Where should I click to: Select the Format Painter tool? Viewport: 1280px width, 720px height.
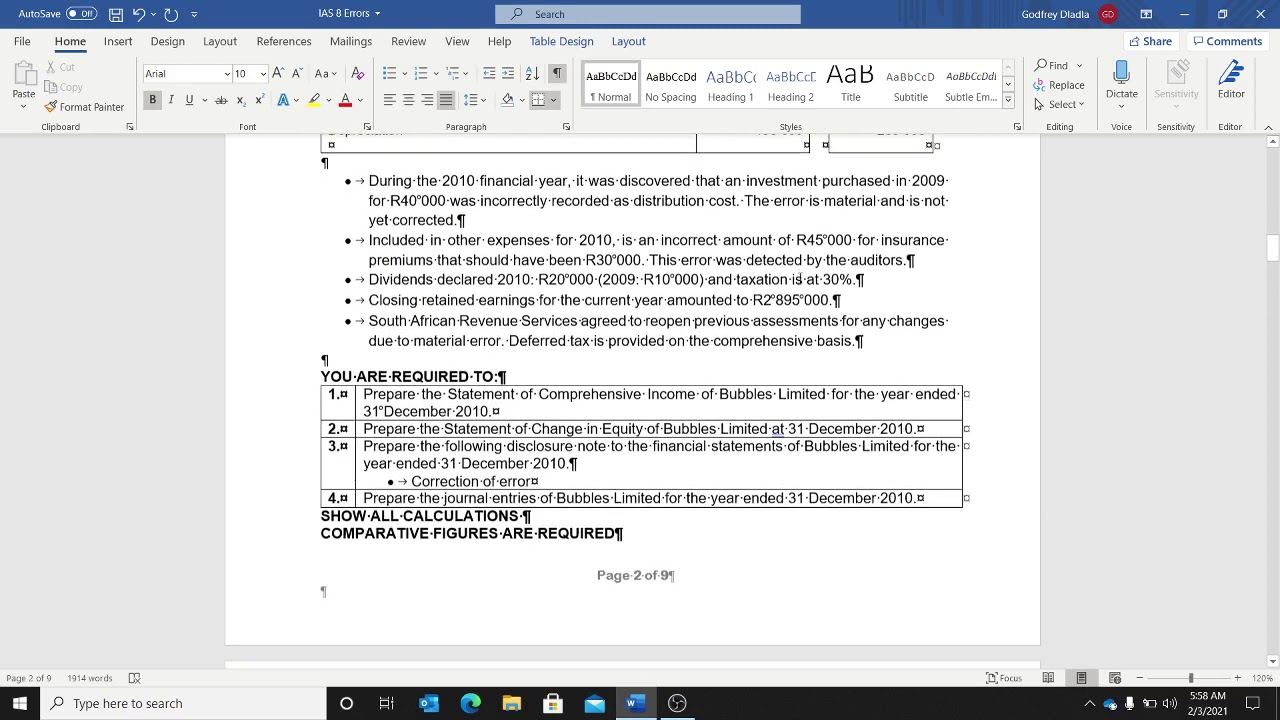(84, 107)
